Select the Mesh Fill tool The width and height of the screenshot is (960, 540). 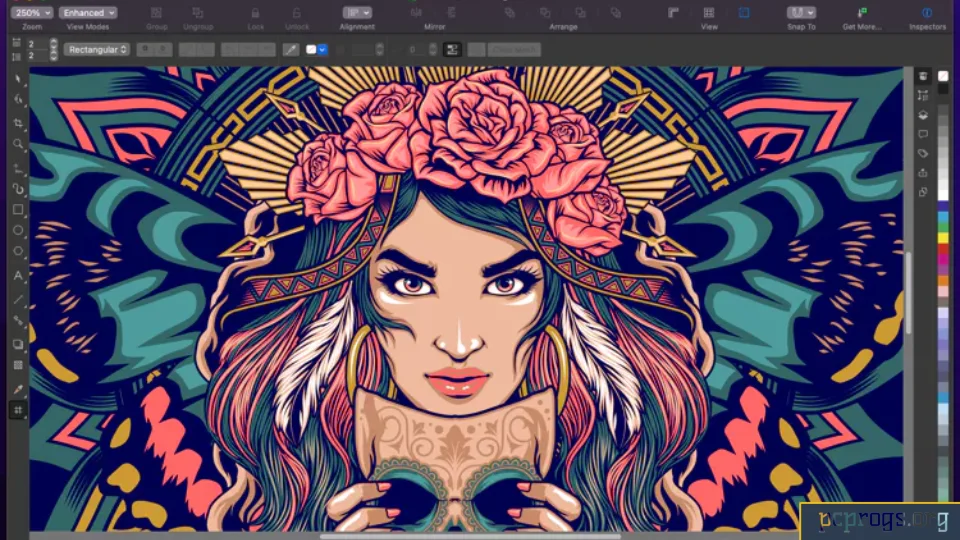pos(18,410)
